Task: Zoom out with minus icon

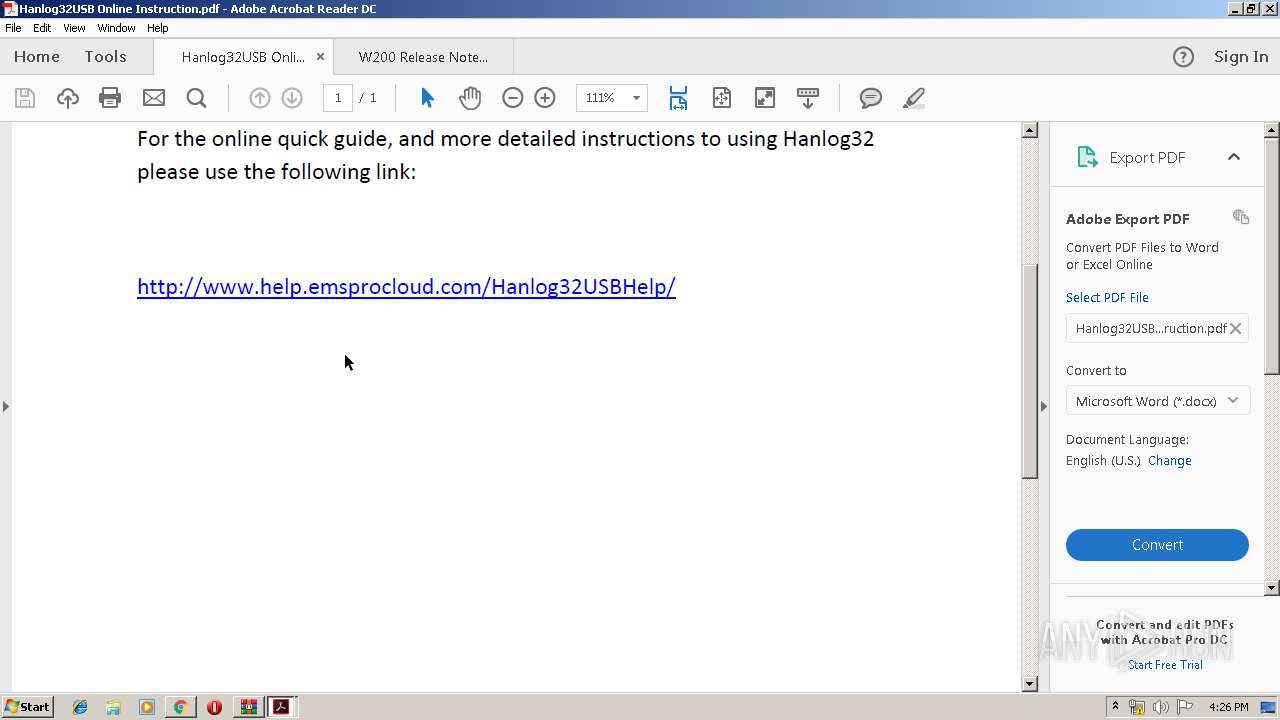Action: (x=513, y=98)
